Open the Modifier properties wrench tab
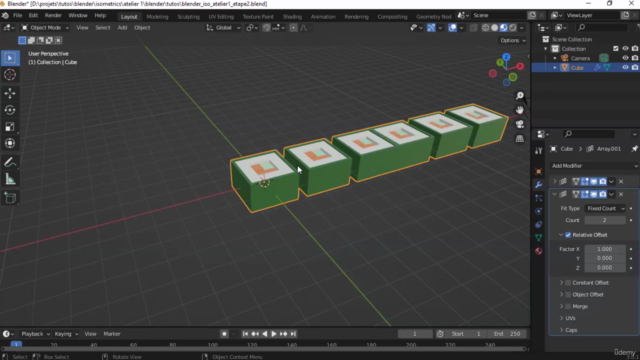 click(x=539, y=184)
